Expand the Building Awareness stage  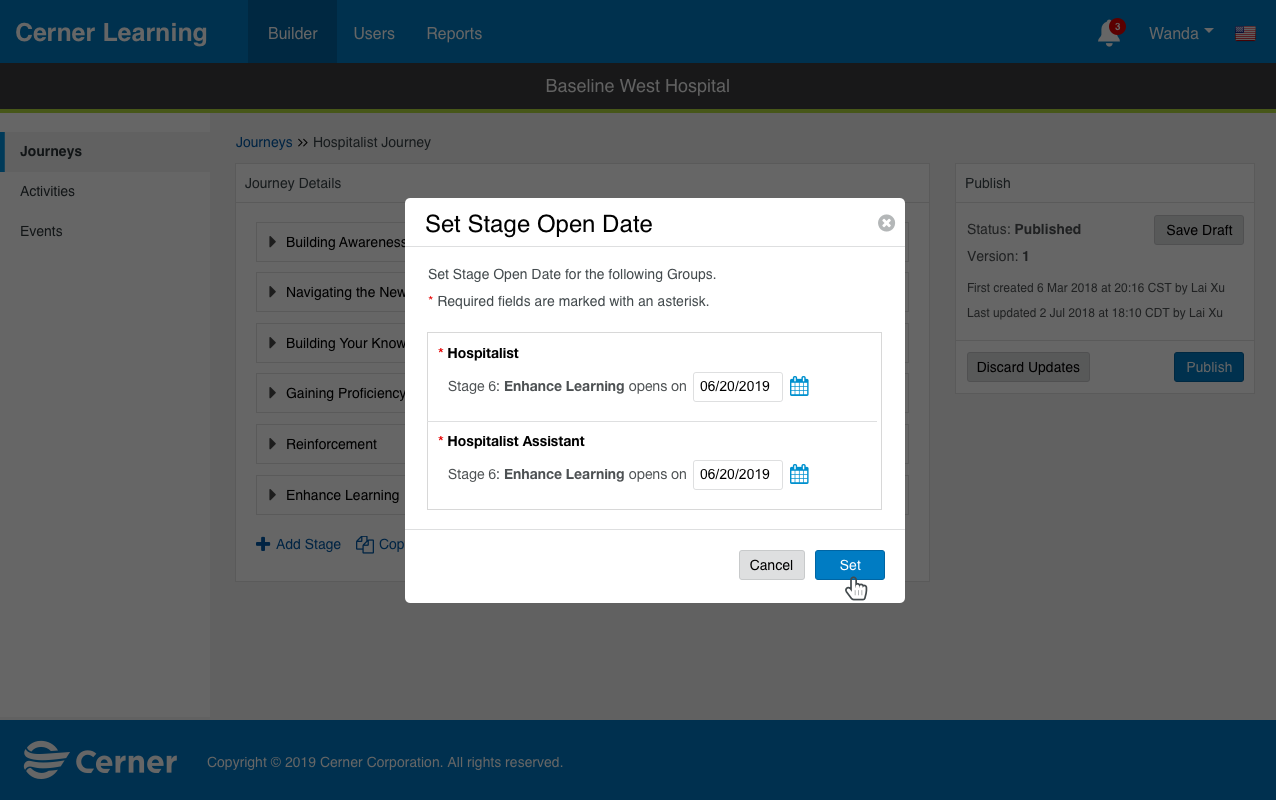273,242
